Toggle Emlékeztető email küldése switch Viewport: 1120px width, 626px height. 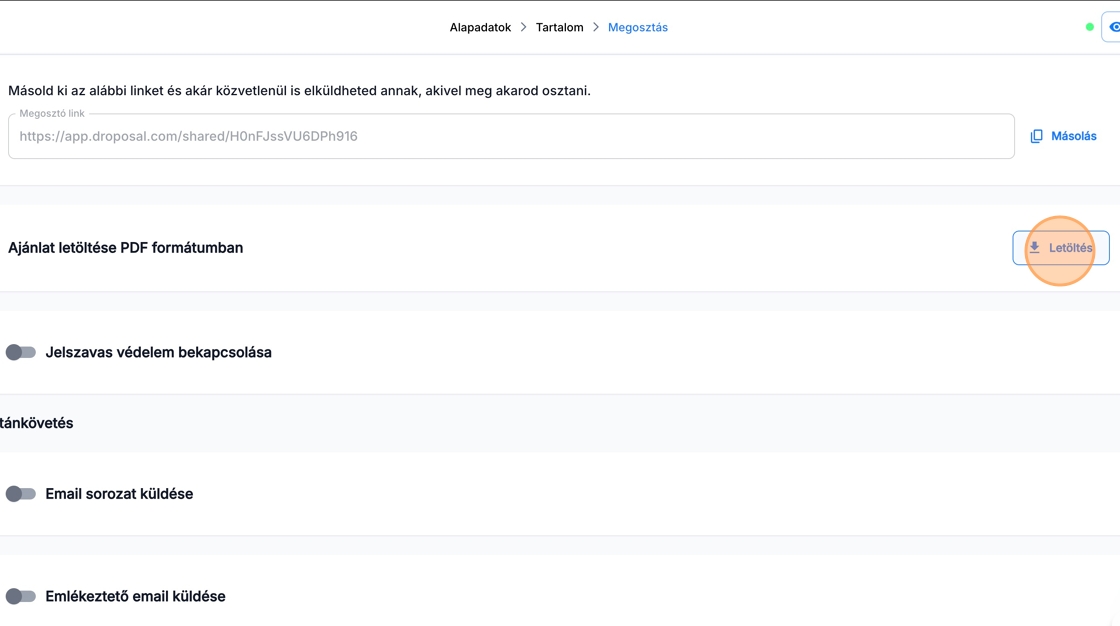[x=20, y=596]
